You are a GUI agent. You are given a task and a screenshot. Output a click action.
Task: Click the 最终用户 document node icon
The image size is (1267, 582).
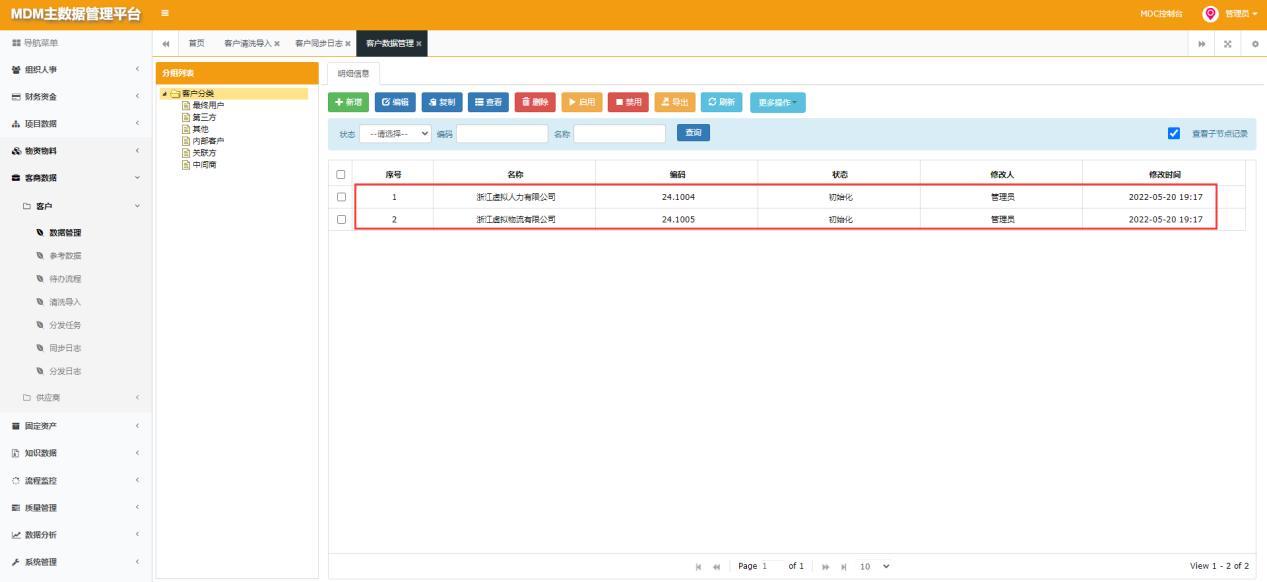[186, 105]
